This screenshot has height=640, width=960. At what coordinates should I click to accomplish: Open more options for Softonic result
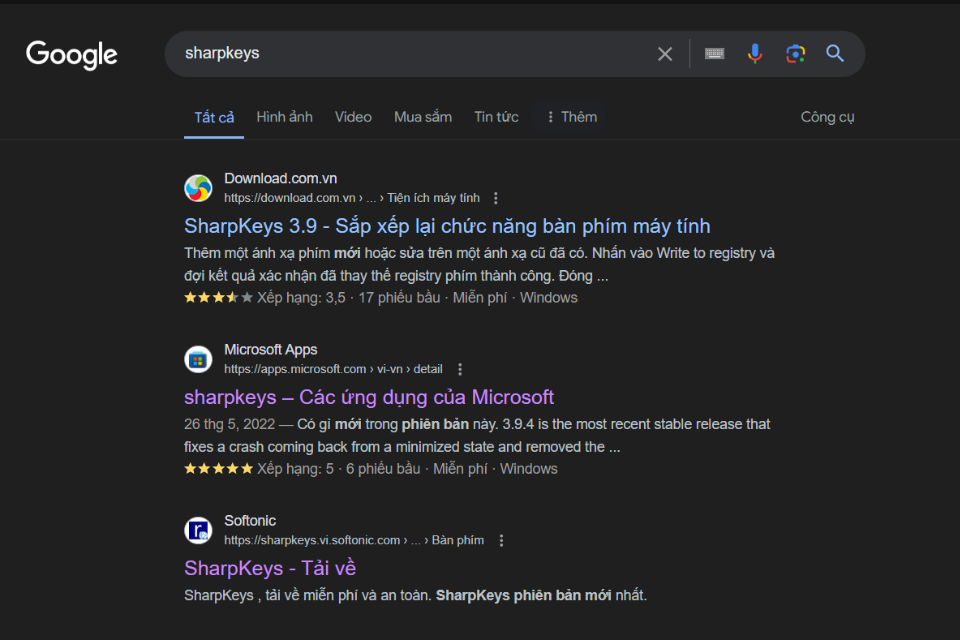(501, 540)
